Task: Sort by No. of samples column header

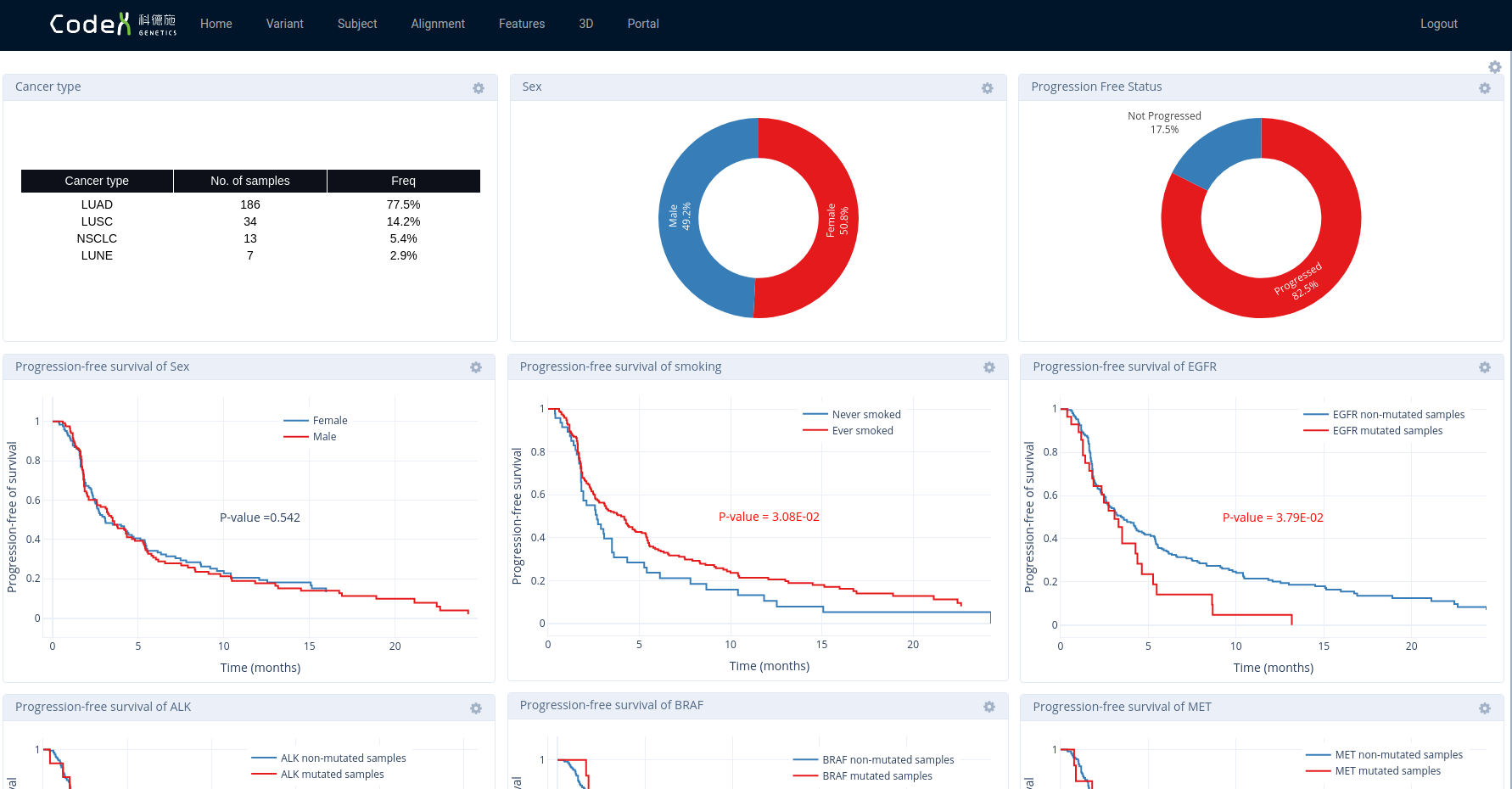Action: point(249,181)
